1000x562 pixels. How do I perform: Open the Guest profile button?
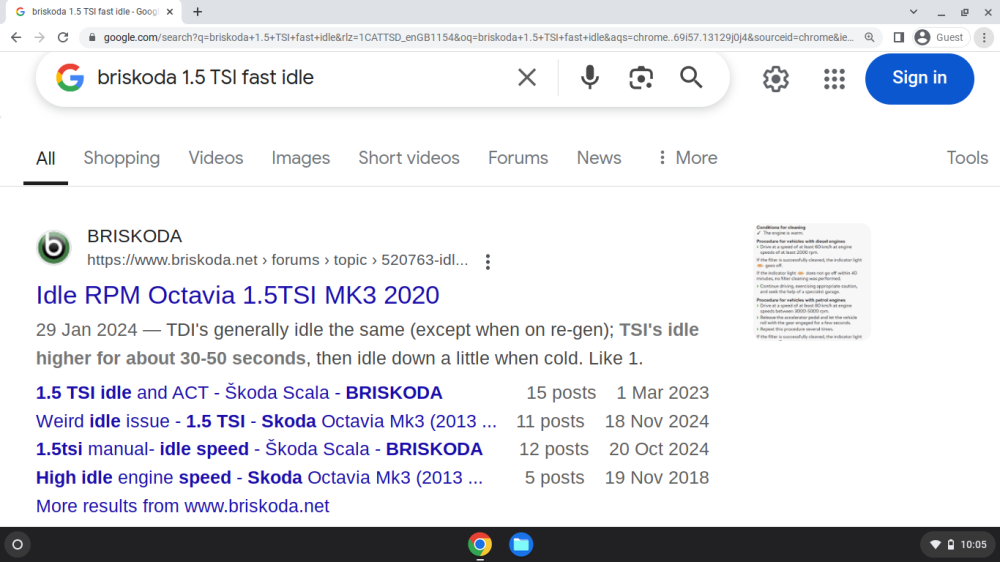pos(939,38)
